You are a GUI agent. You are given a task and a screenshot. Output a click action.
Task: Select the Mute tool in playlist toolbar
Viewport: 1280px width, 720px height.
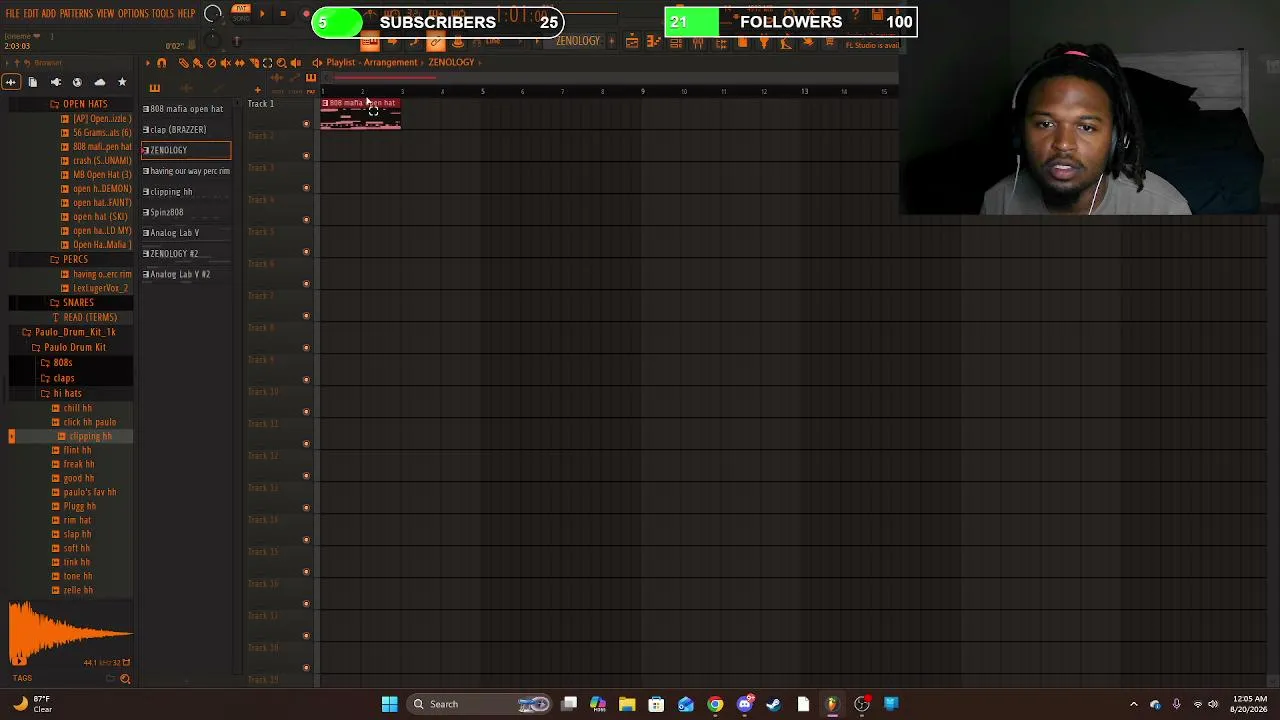pyautogui.click(x=225, y=63)
